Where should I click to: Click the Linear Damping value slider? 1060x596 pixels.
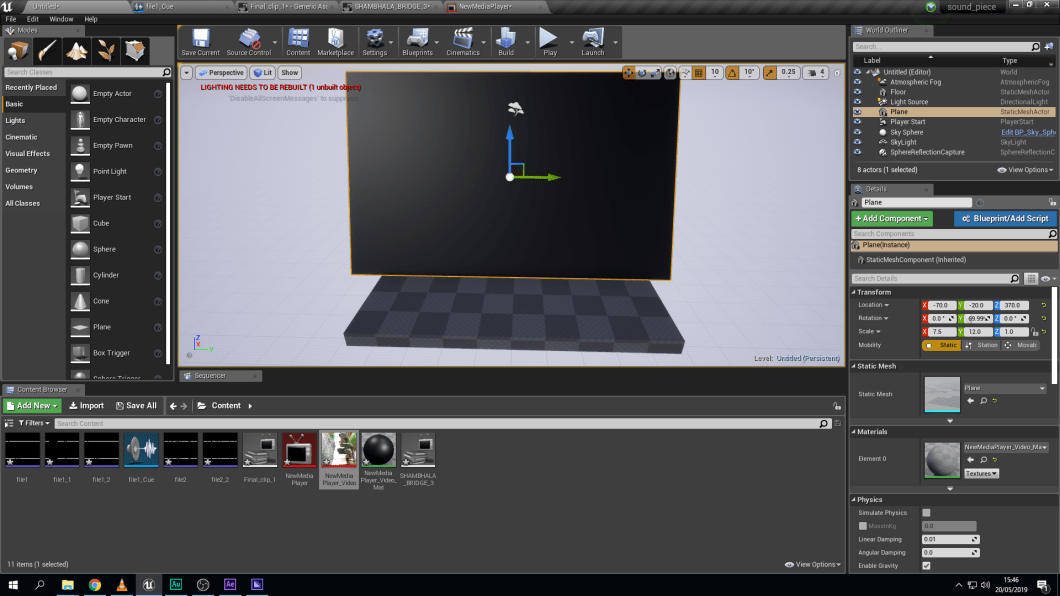click(x=950, y=540)
